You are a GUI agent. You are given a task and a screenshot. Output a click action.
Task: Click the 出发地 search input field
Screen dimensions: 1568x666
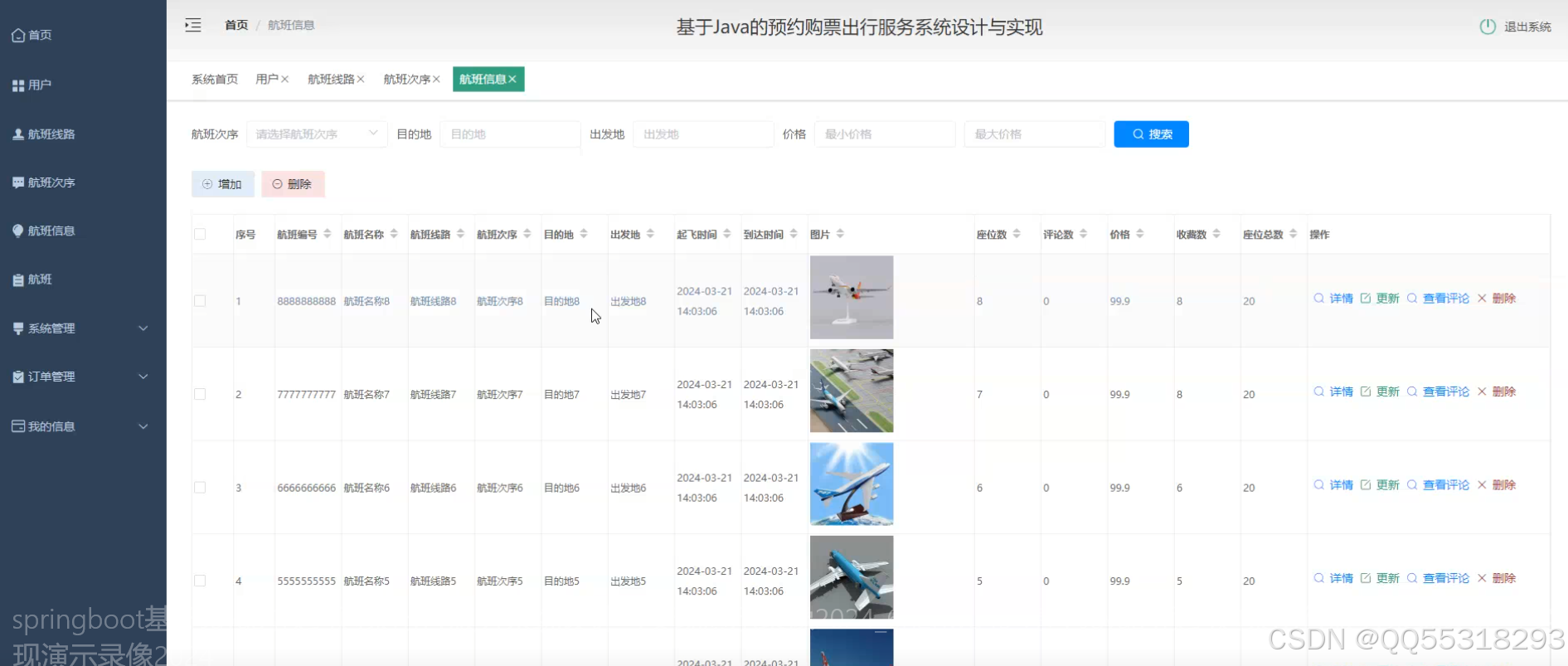click(703, 134)
